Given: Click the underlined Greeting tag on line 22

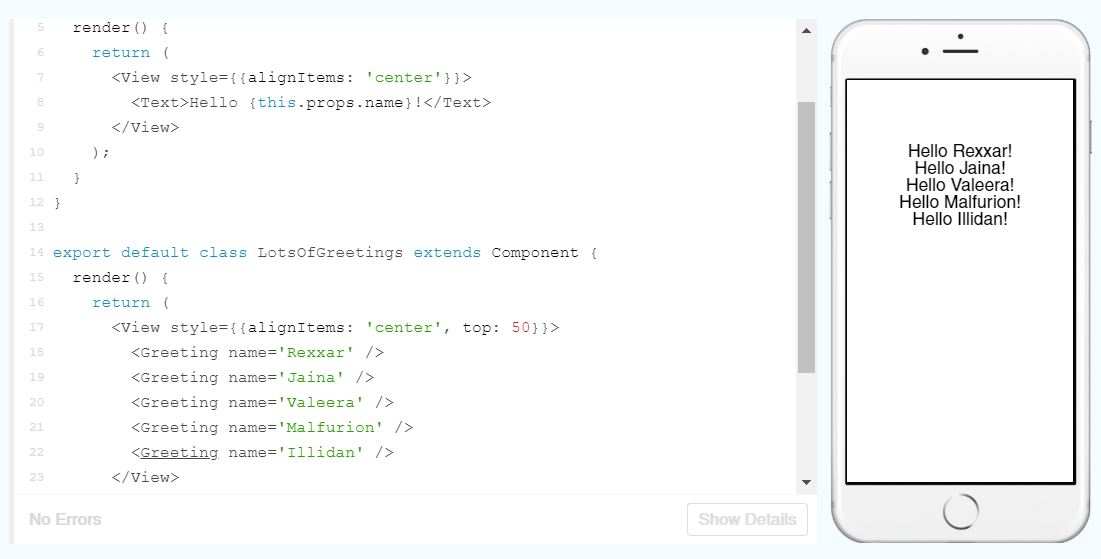Looking at the screenshot, I should [179, 453].
